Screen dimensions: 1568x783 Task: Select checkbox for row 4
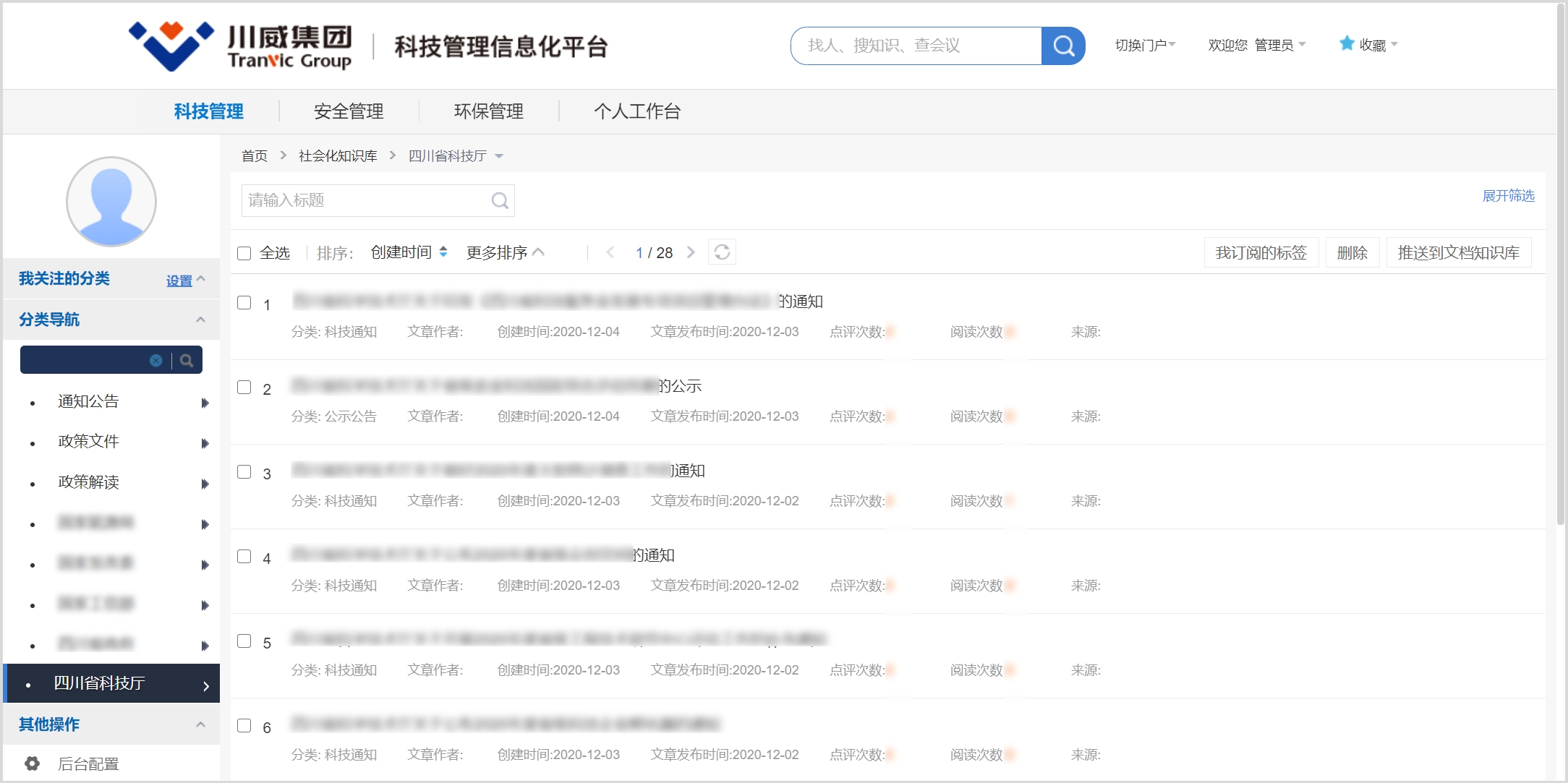(x=244, y=557)
